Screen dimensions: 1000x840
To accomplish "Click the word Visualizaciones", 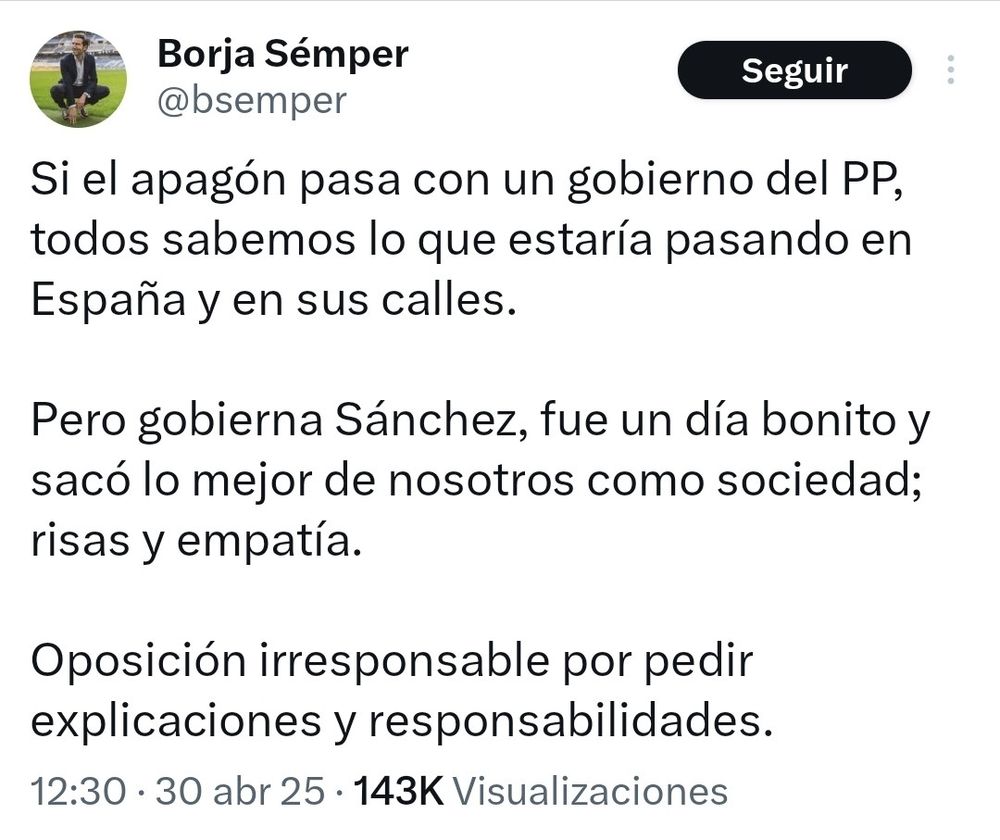I will [x=591, y=791].
